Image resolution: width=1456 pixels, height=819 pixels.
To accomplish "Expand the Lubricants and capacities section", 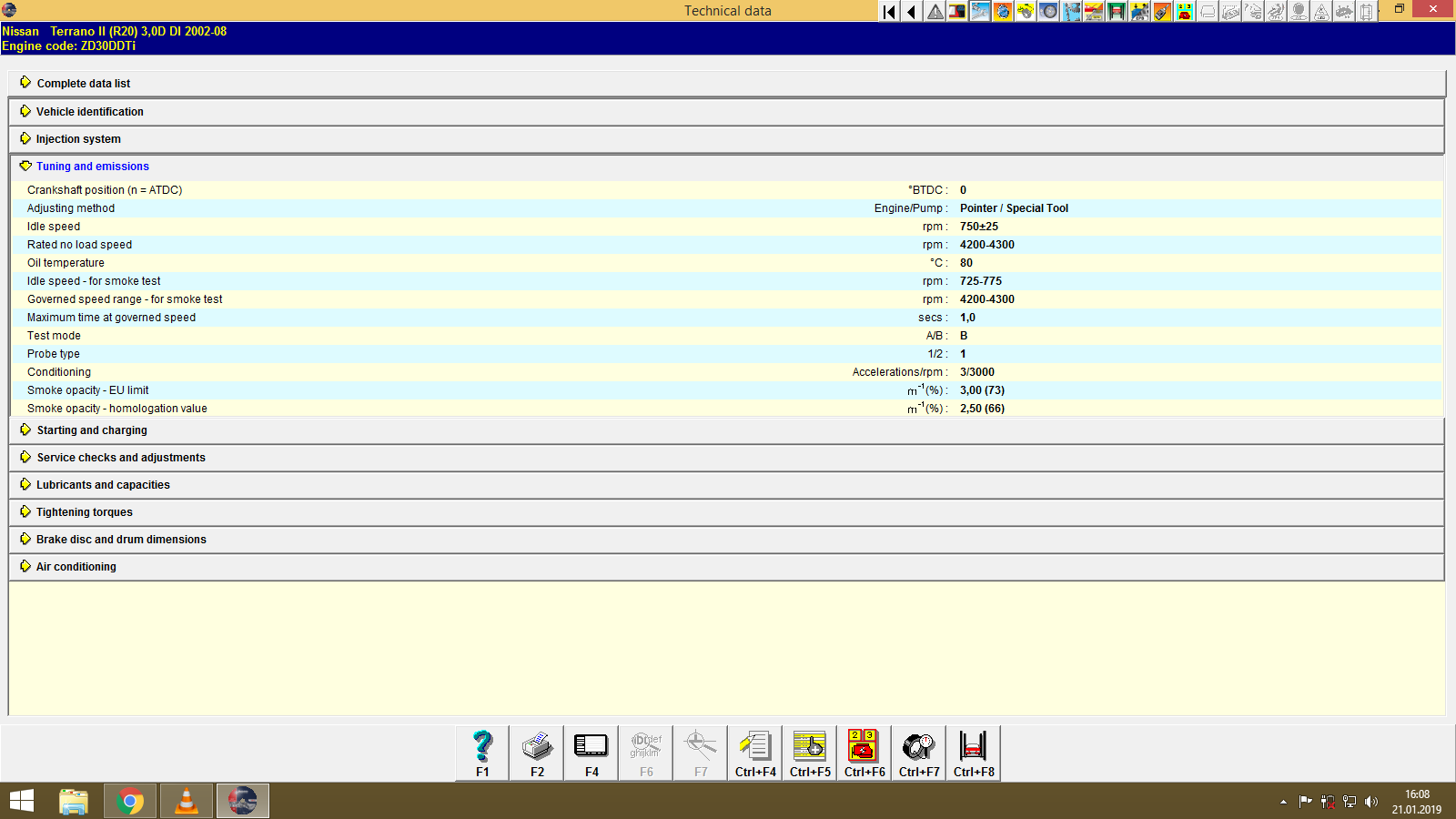I will (x=102, y=485).
